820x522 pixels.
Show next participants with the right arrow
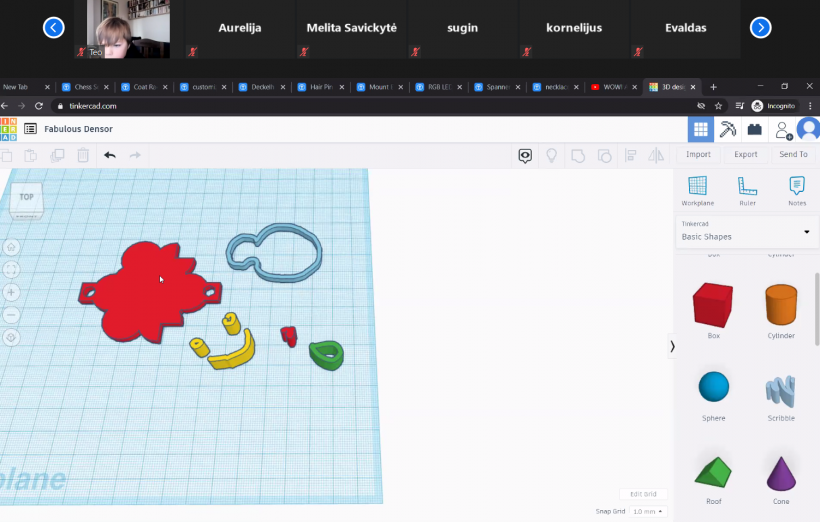click(x=760, y=28)
